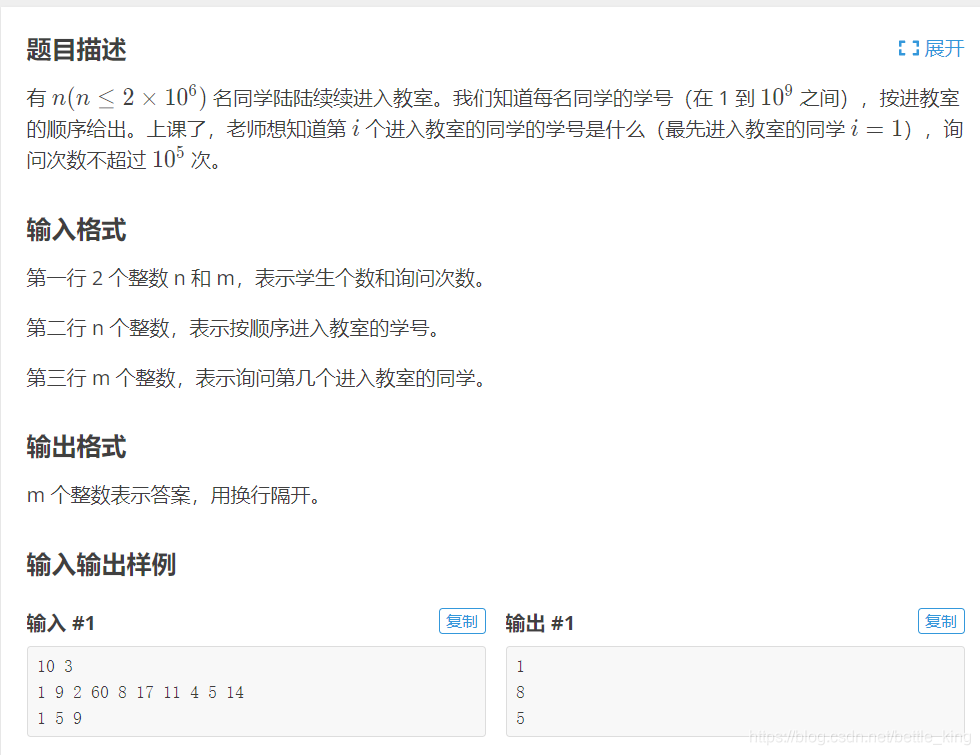Click the sample input query line "1 5 9"
Image resolution: width=980 pixels, height=755 pixels.
59,718
